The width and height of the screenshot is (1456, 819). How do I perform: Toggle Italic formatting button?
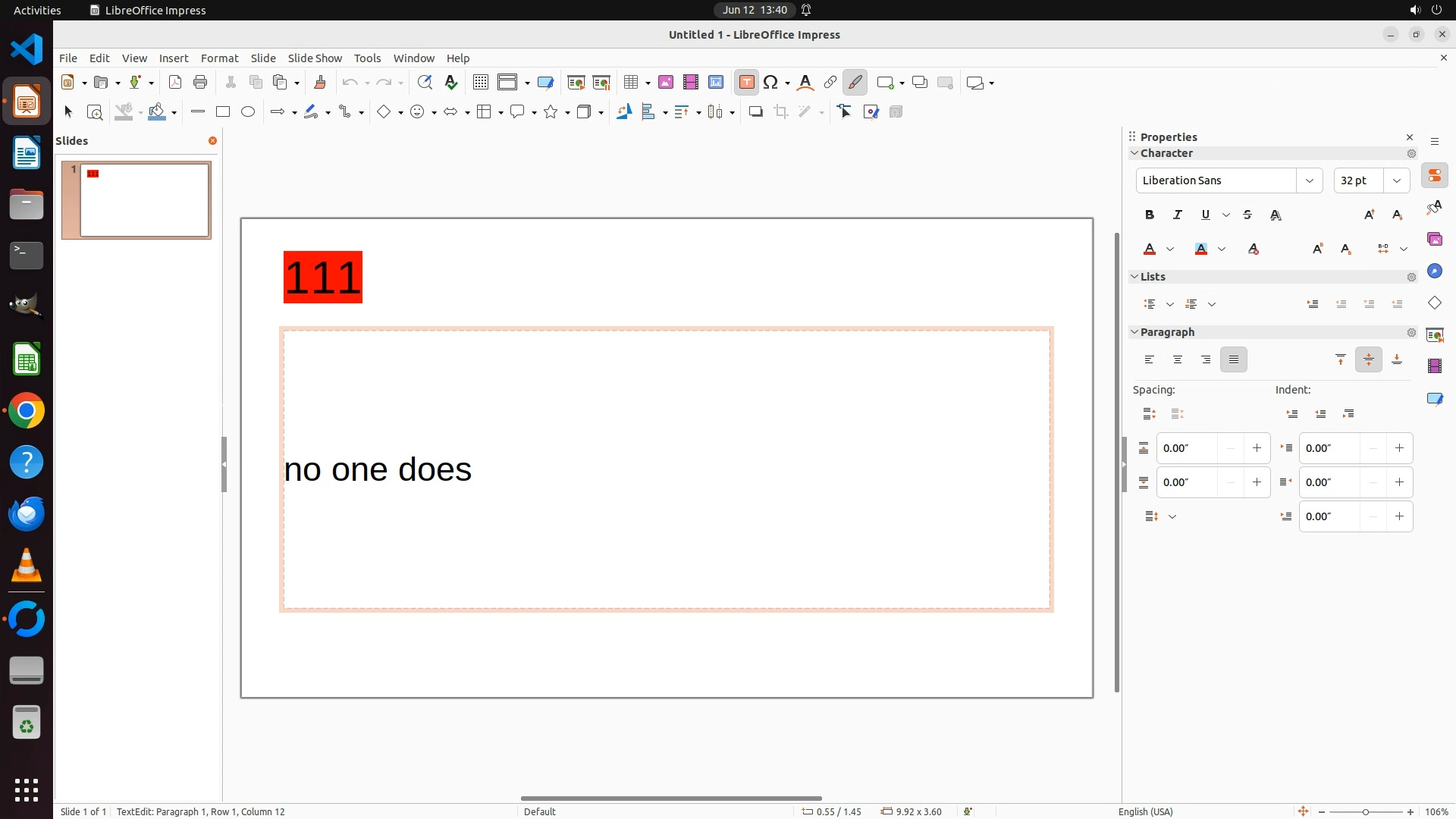[1178, 215]
